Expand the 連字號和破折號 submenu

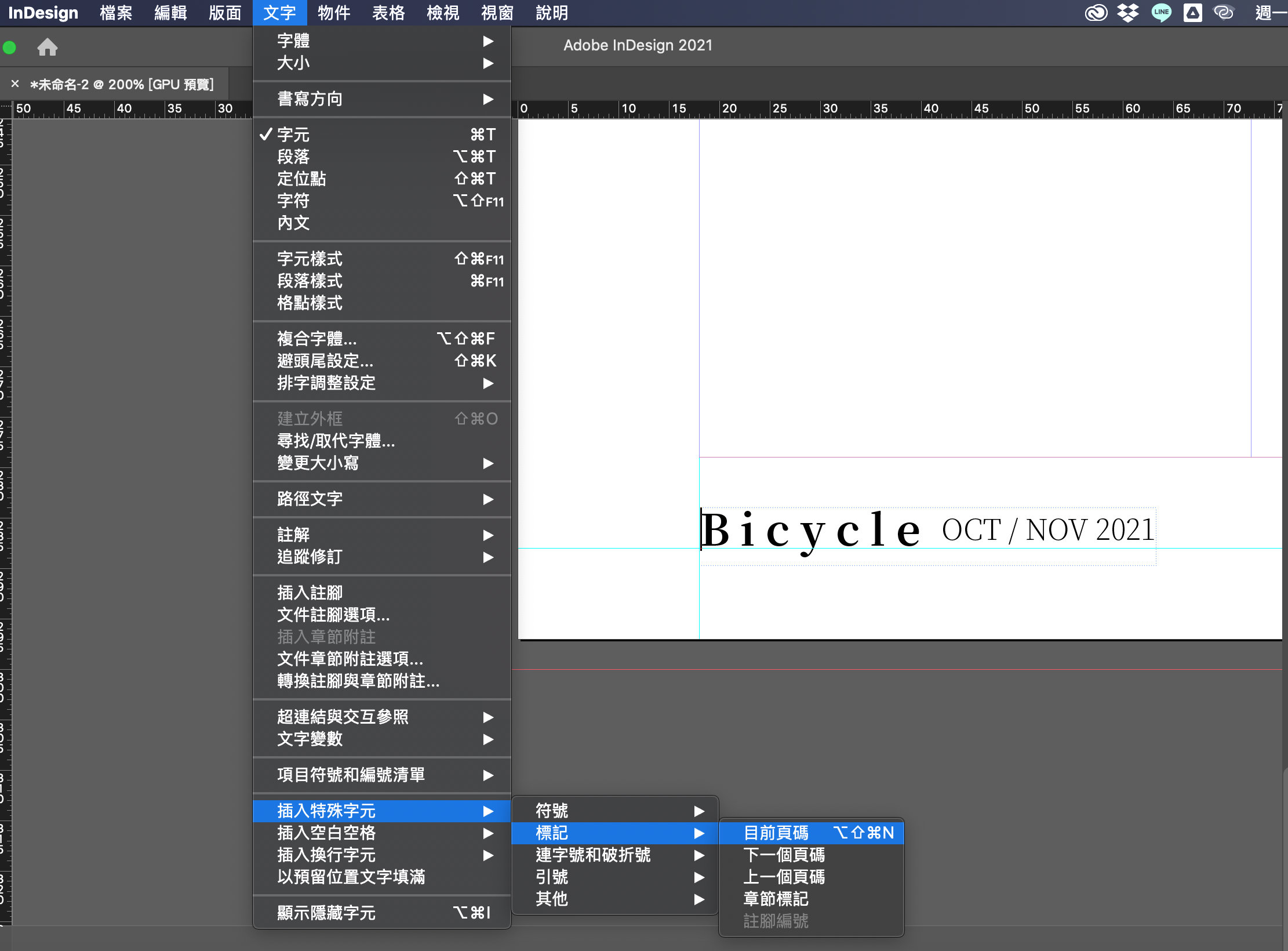click(x=593, y=855)
